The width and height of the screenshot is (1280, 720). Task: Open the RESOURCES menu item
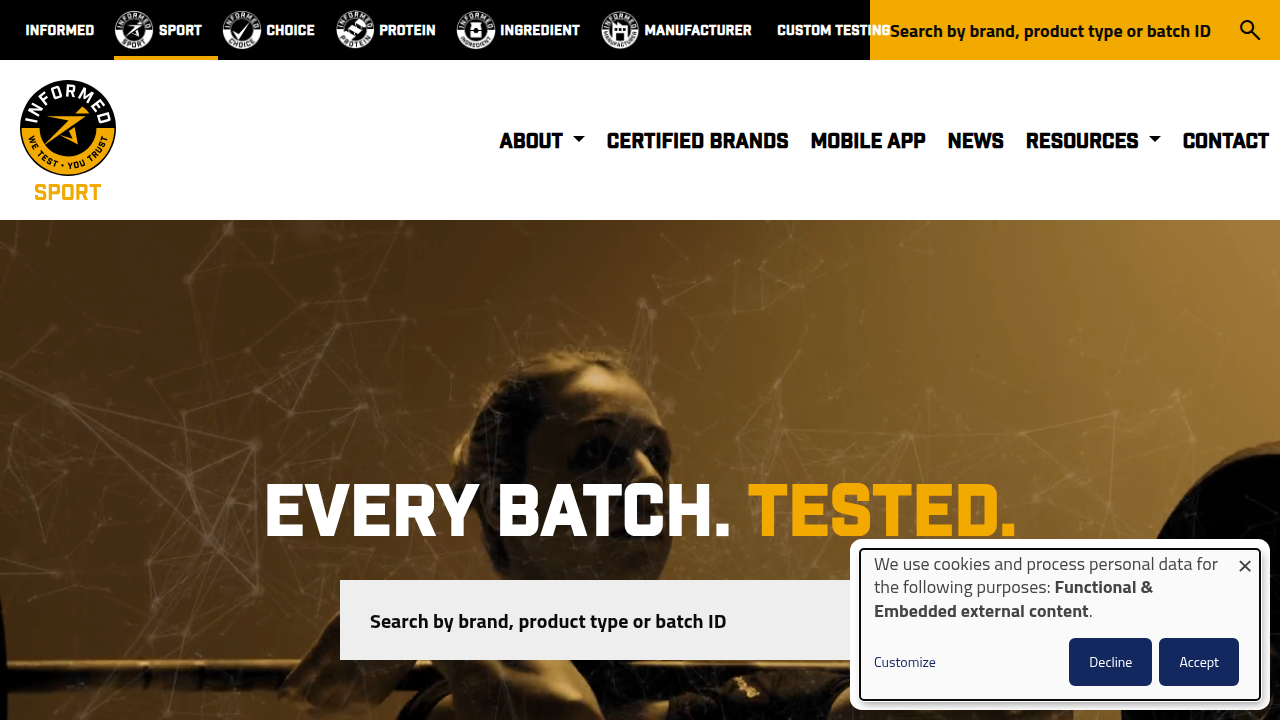pyautogui.click(x=1082, y=140)
